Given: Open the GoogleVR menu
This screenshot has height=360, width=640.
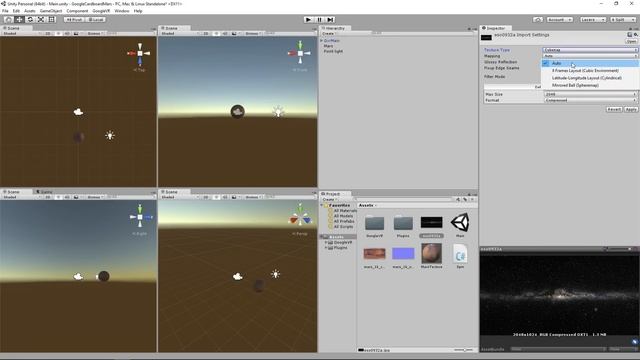Looking at the screenshot, I should pos(101,11).
